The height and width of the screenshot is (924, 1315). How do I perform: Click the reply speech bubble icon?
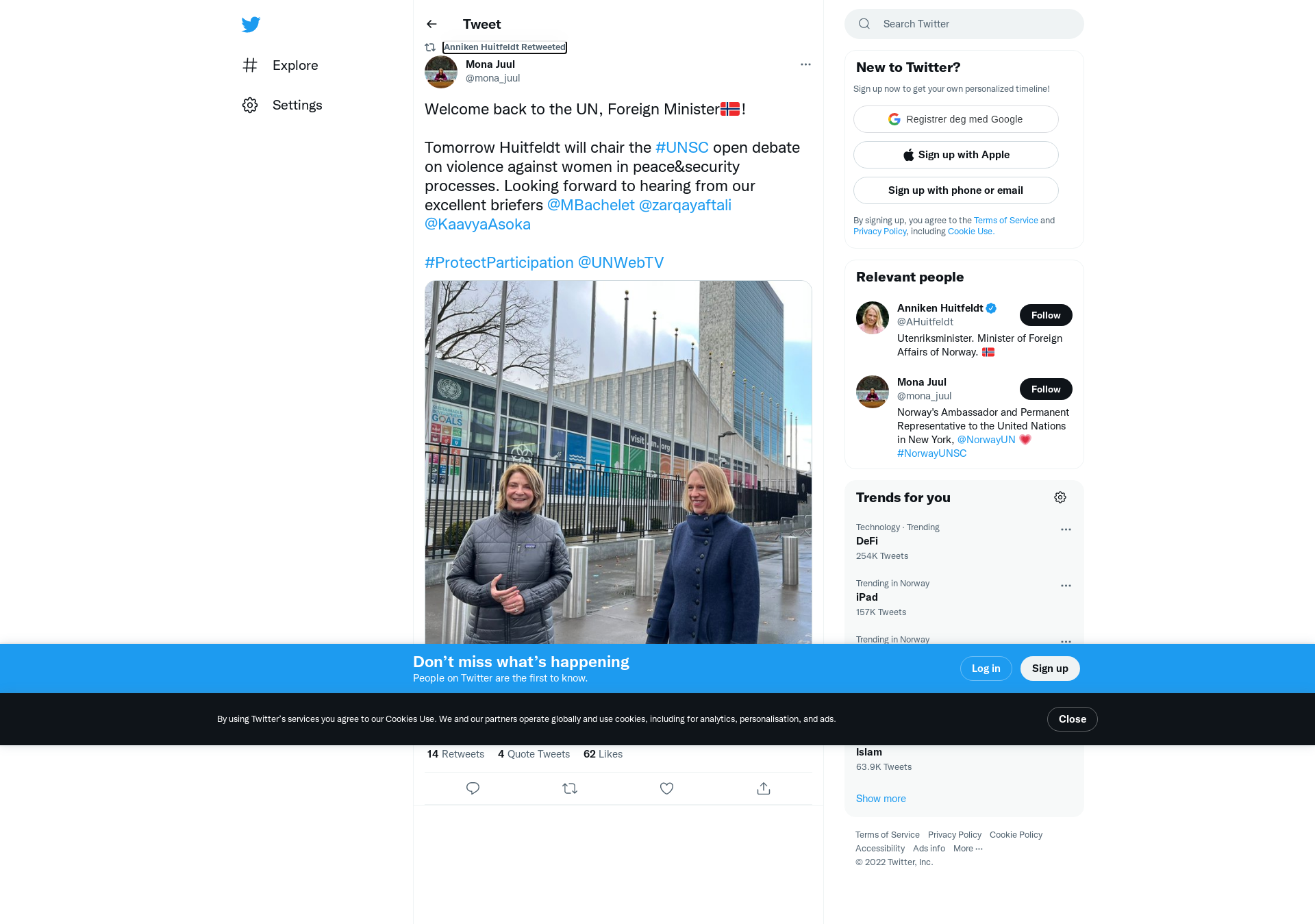click(473, 788)
